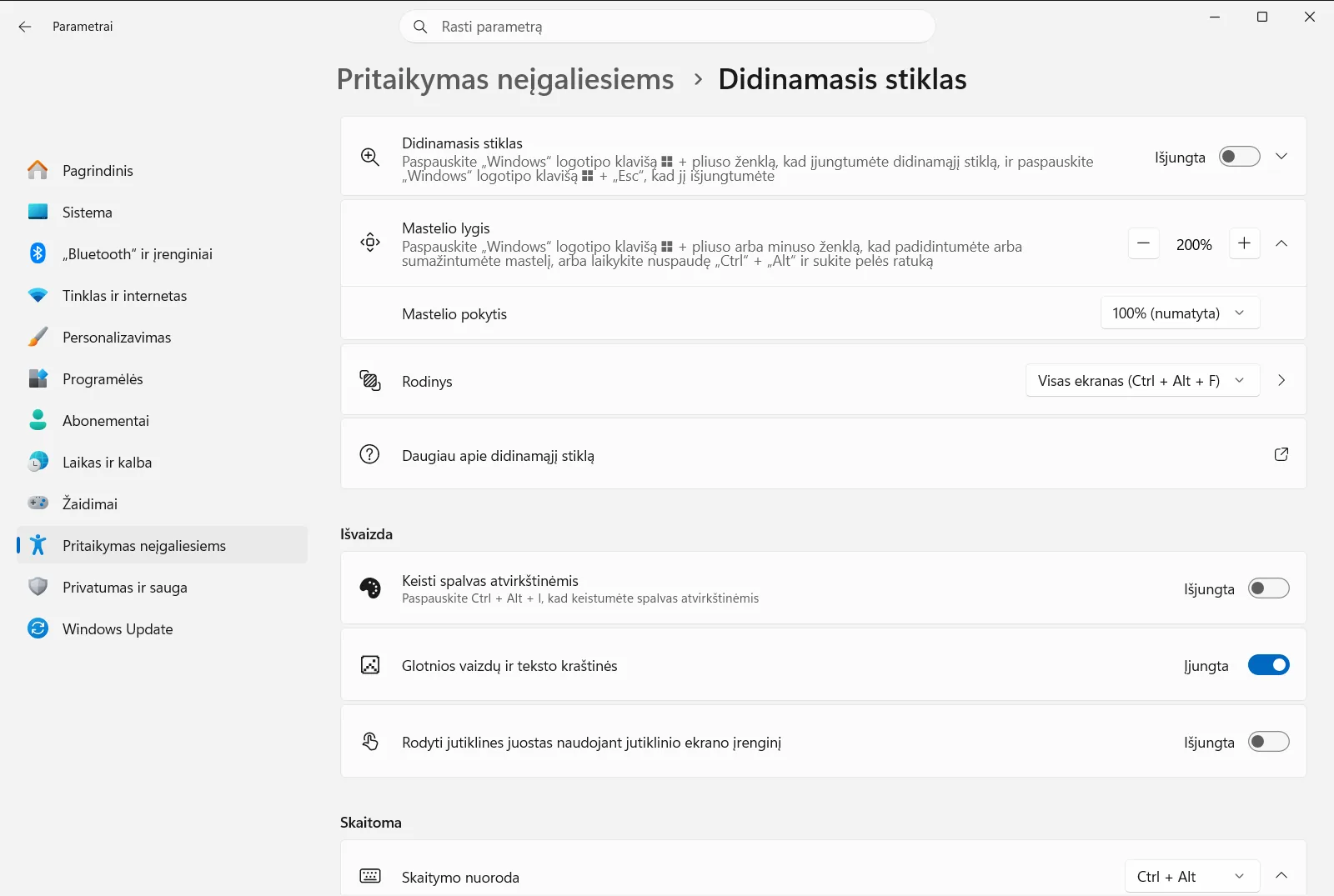Expand the Didinamasis stiklas options chevron
The width and height of the screenshot is (1334, 896).
coord(1281,157)
